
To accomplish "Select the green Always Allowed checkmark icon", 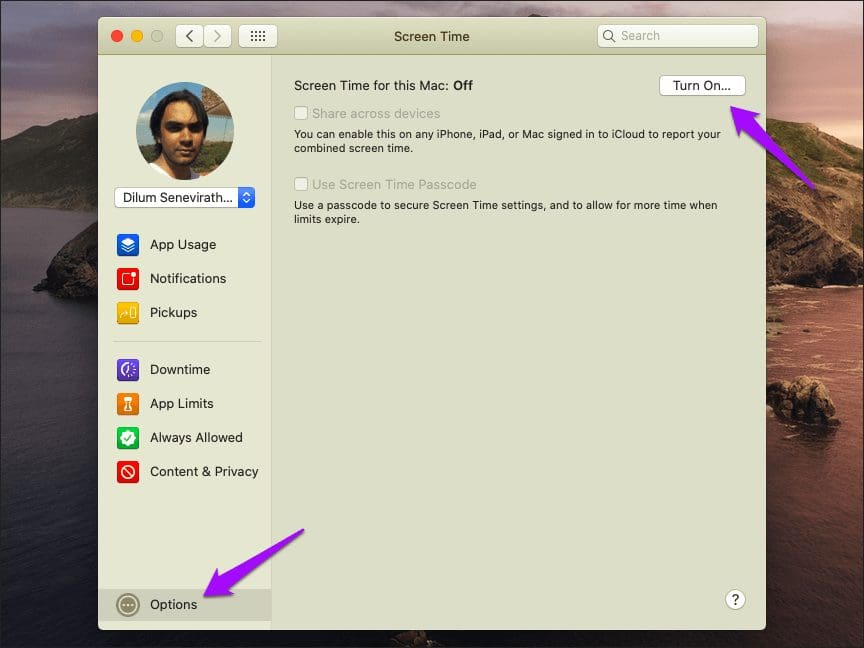I will [128, 438].
